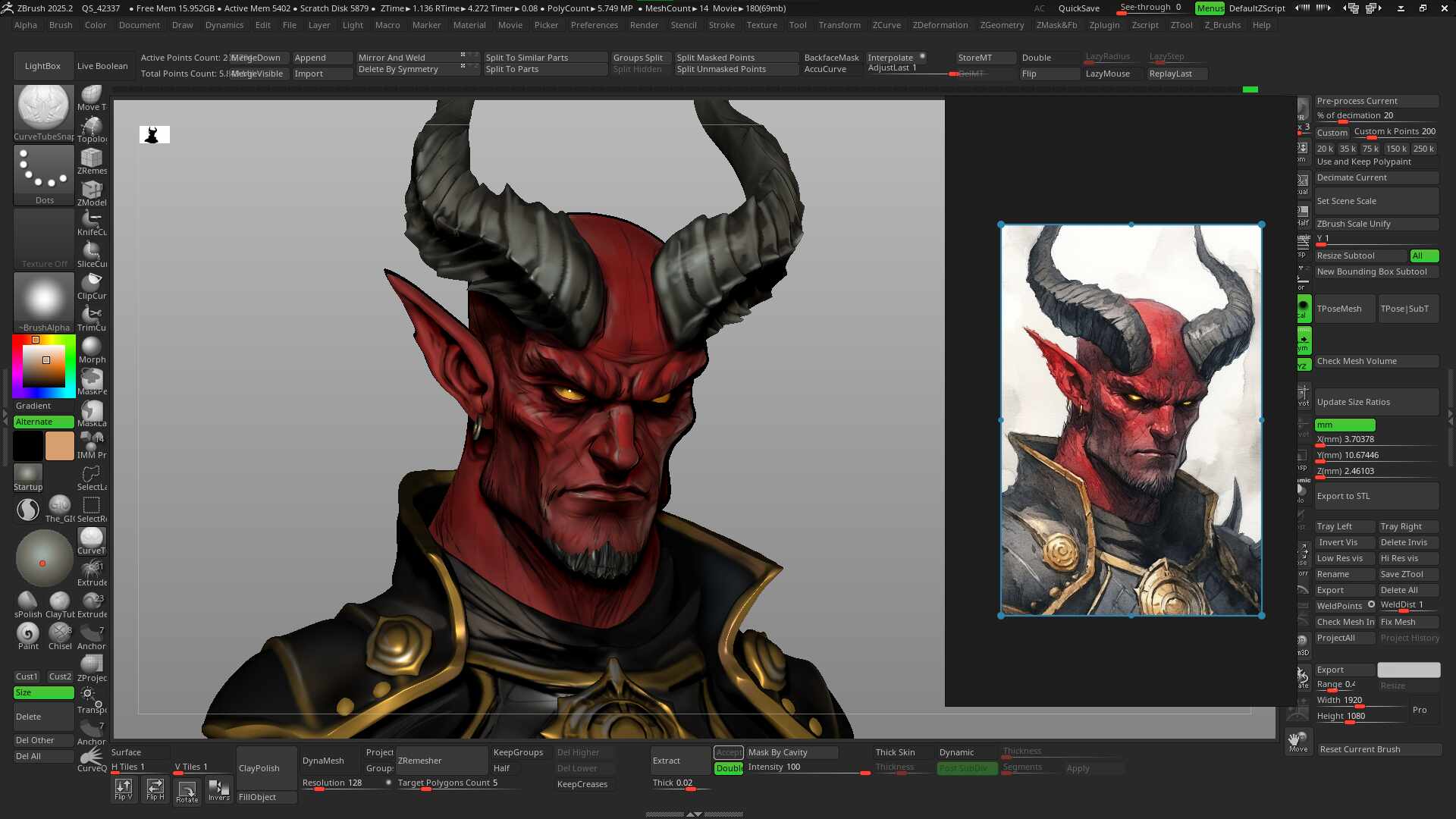Image resolution: width=1456 pixels, height=819 pixels.
Task: Click the Export to STL button
Action: coord(1376,496)
